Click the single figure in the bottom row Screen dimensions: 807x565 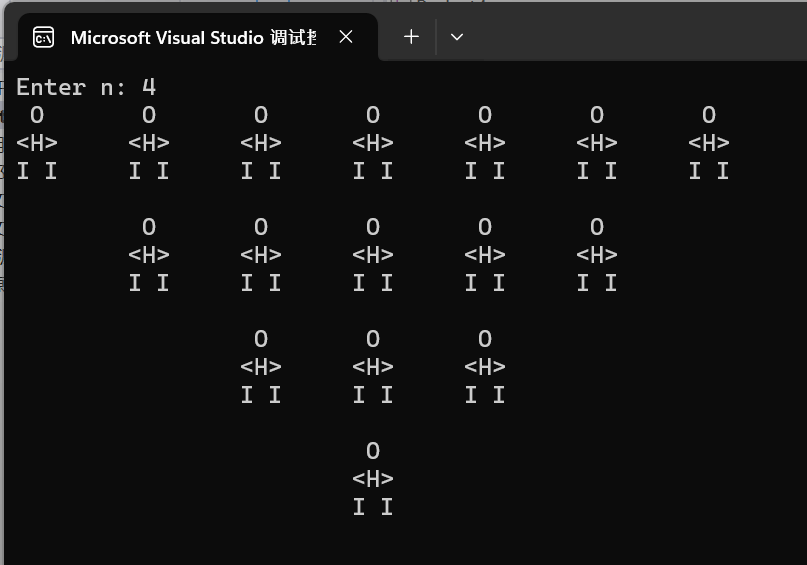point(373,479)
